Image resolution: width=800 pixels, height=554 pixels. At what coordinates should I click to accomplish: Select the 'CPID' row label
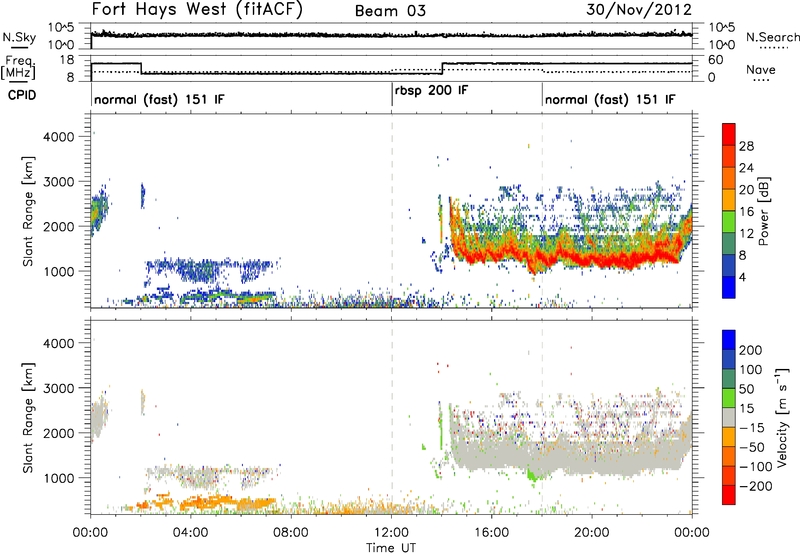(x=22, y=95)
